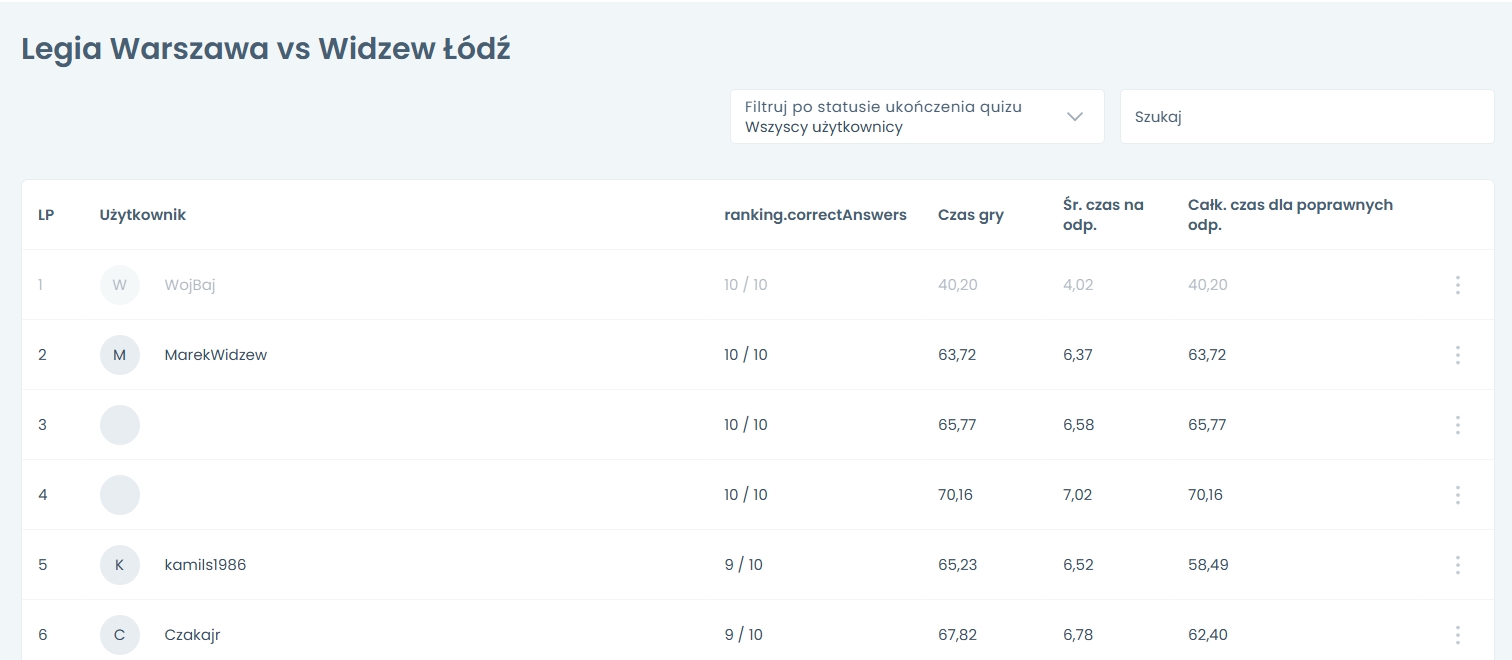This screenshot has height=660, width=1512.
Task: Select the MarekWidzew username
Action: [x=216, y=355]
